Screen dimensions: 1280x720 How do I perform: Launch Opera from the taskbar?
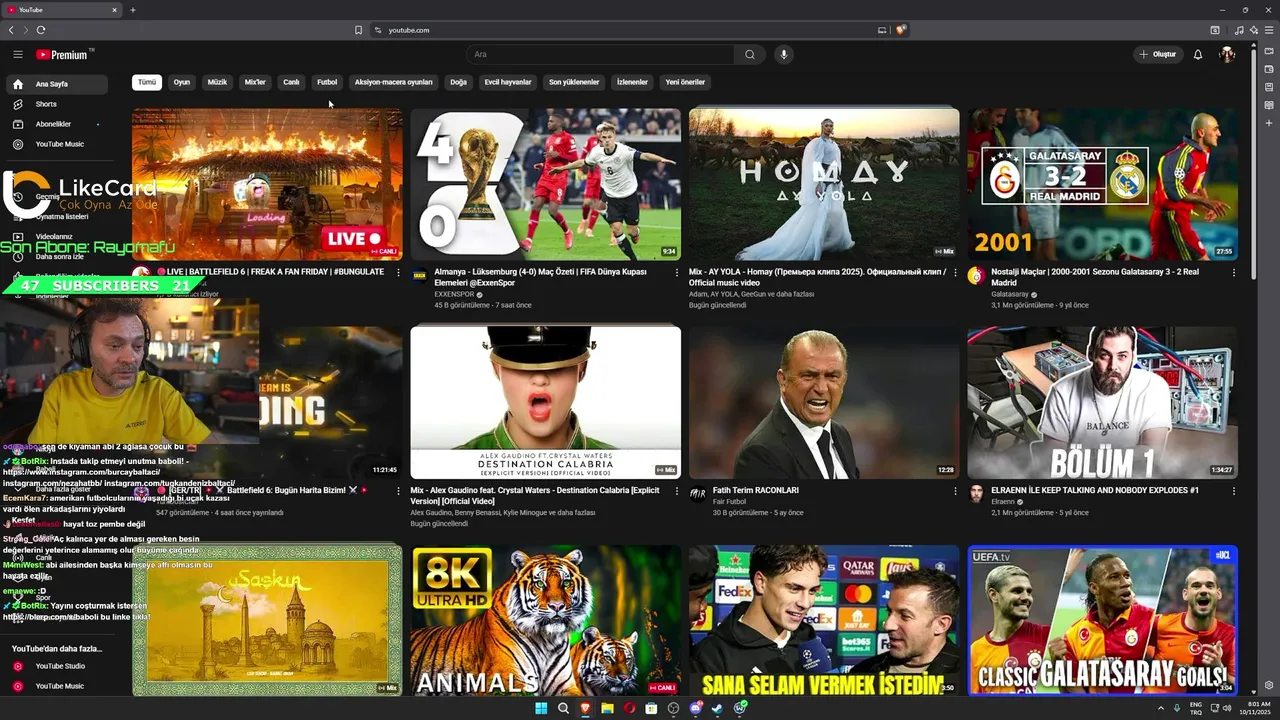click(629, 708)
